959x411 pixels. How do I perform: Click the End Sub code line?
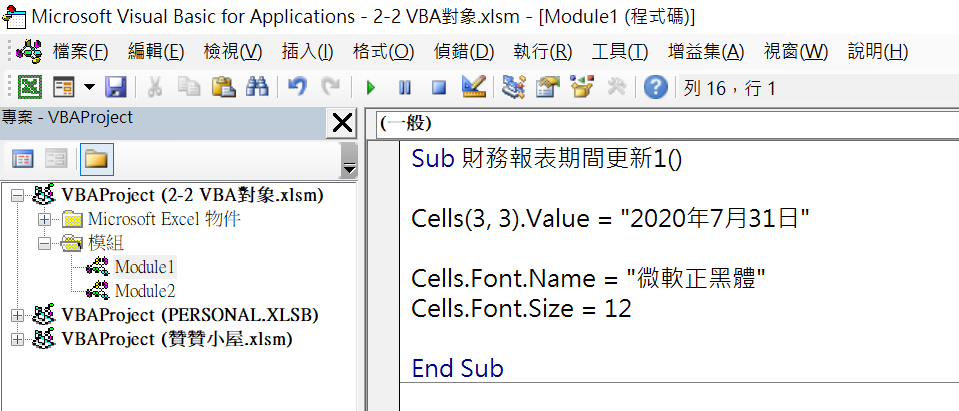point(457,369)
